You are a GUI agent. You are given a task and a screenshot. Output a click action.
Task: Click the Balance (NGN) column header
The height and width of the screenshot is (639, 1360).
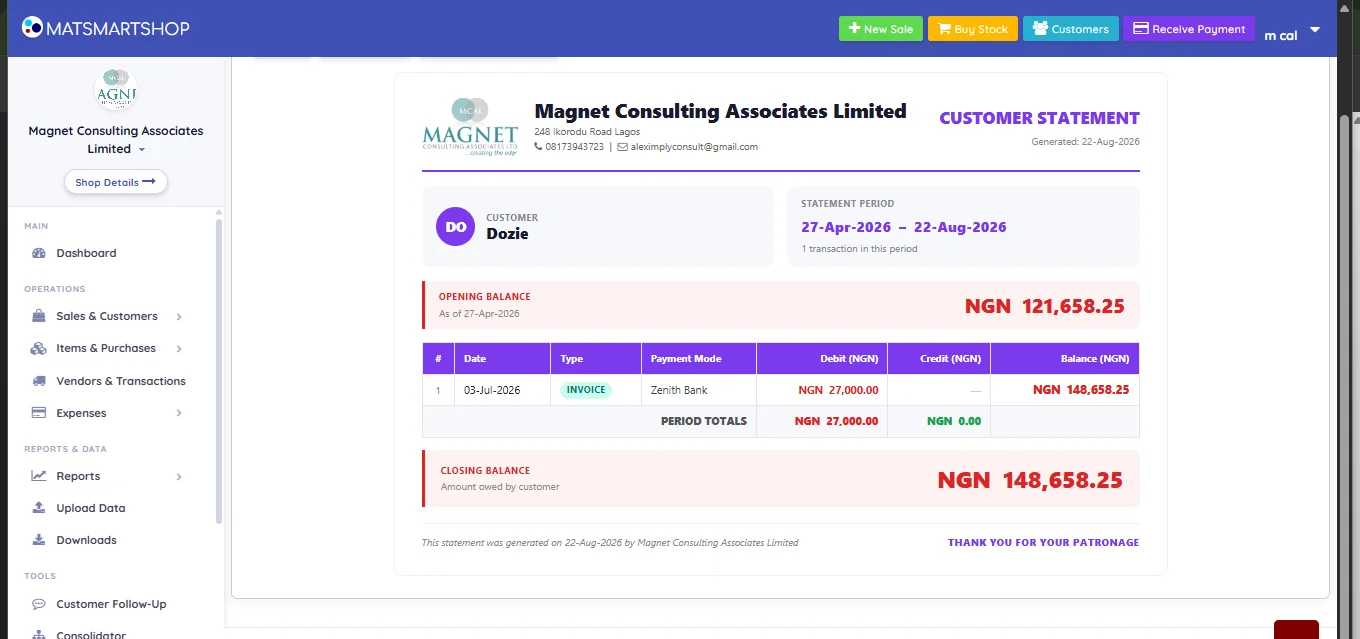click(x=1065, y=359)
